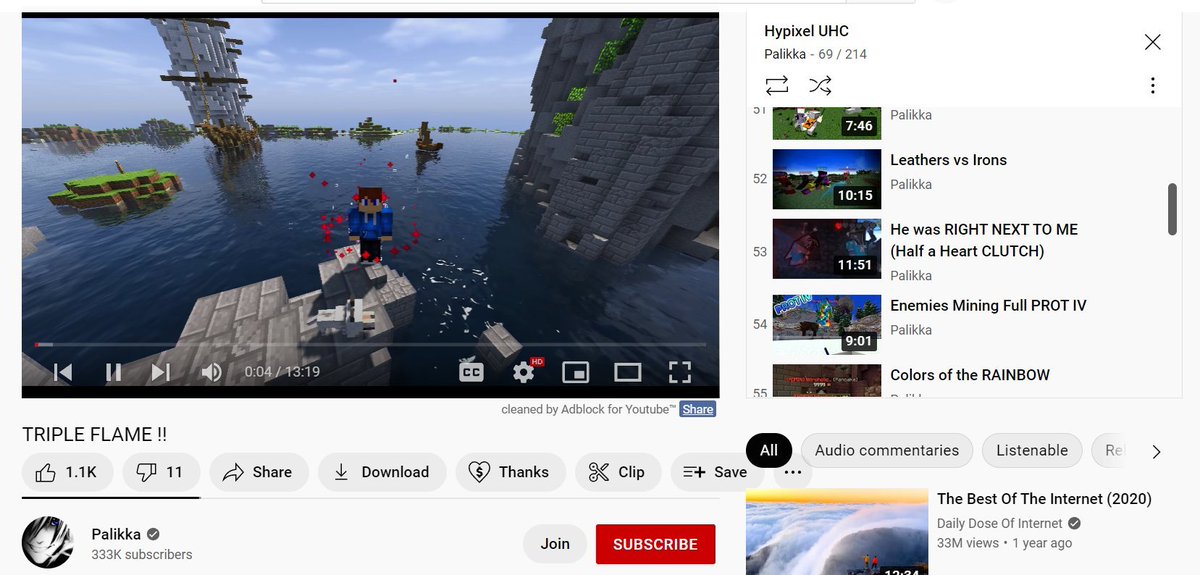Screen dimensions: 1200x575
Task: Seek on the video progress bar
Action: (x=370, y=345)
